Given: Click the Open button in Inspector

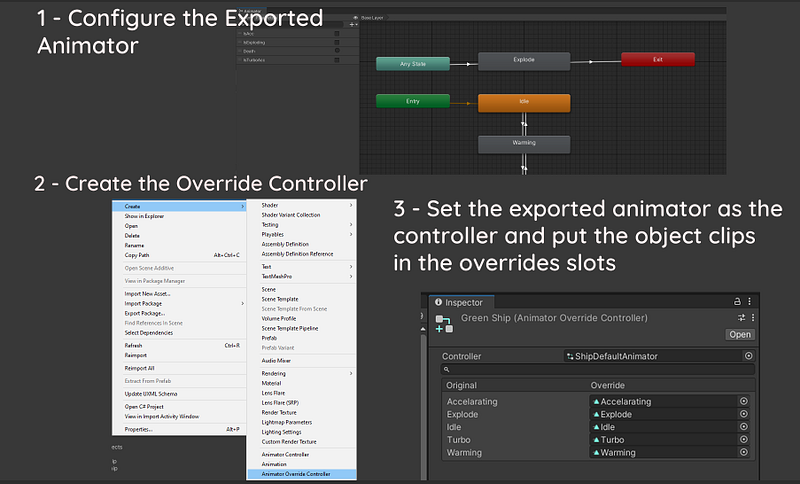Looking at the screenshot, I should (x=740, y=335).
